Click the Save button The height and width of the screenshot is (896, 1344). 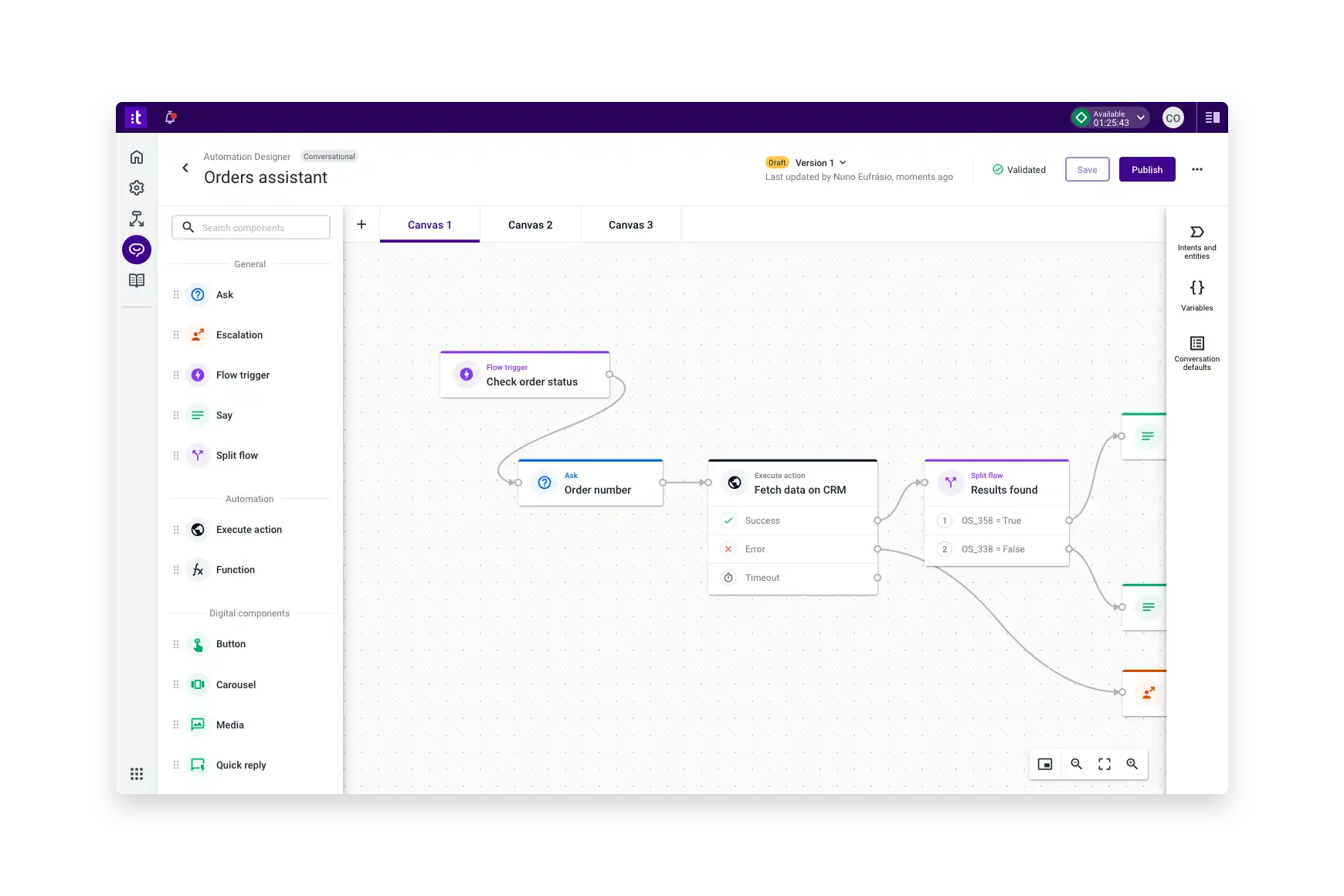[x=1087, y=169]
